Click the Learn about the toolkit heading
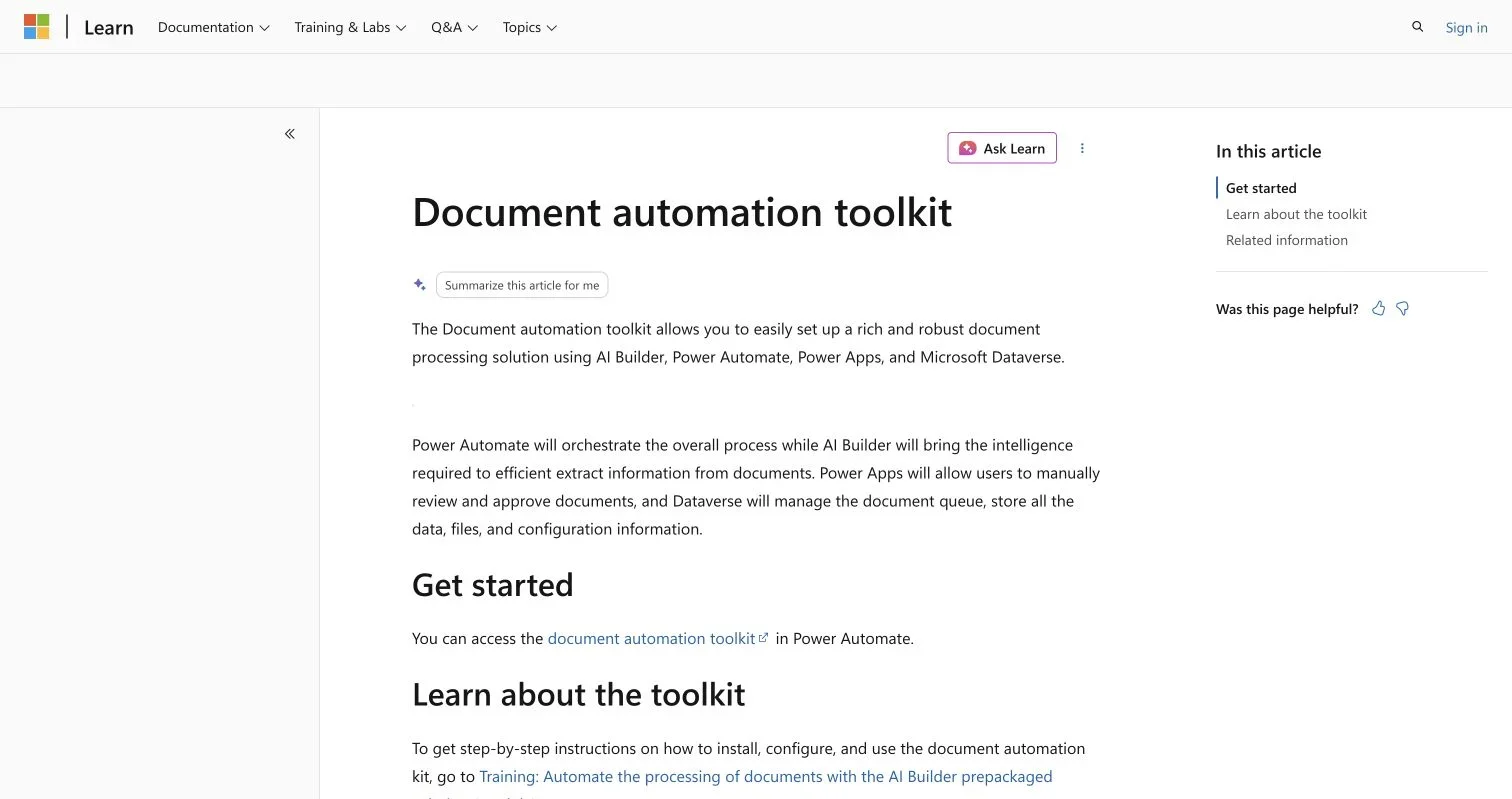Image resolution: width=1512 pixels, height=799 pixels. (x=579, y=694)
